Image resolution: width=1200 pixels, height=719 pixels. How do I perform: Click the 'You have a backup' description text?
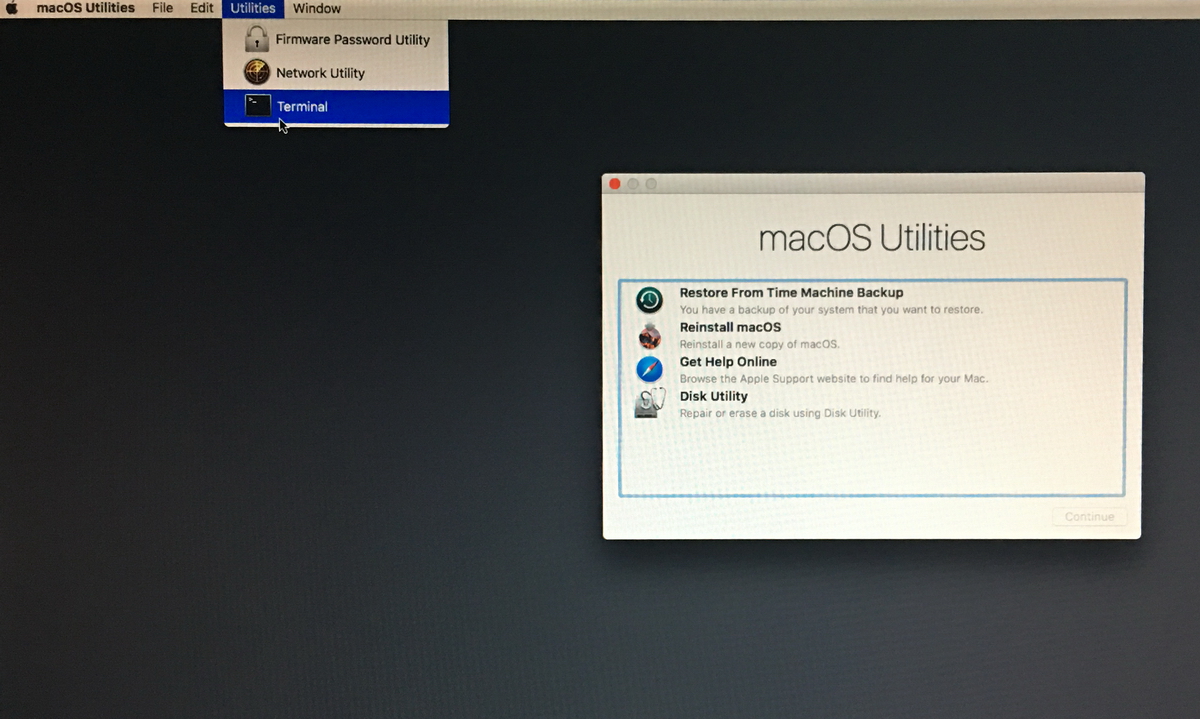click(831, 310)
